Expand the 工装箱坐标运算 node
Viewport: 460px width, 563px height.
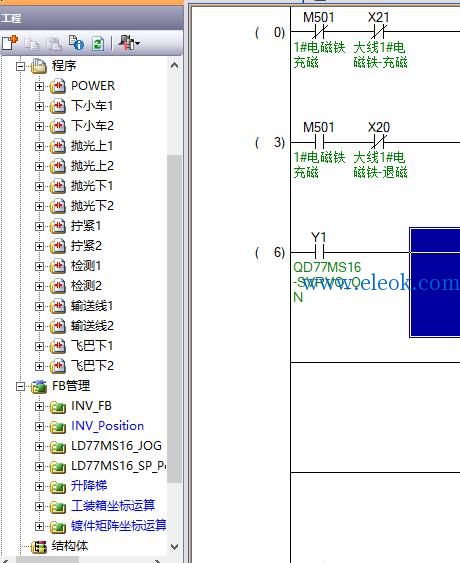pyautogui.click(x=39, y=506)
